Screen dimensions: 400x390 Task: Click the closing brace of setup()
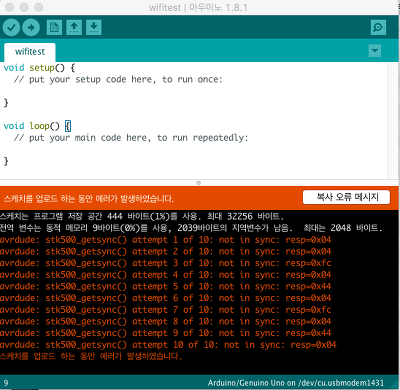(6, 103)
